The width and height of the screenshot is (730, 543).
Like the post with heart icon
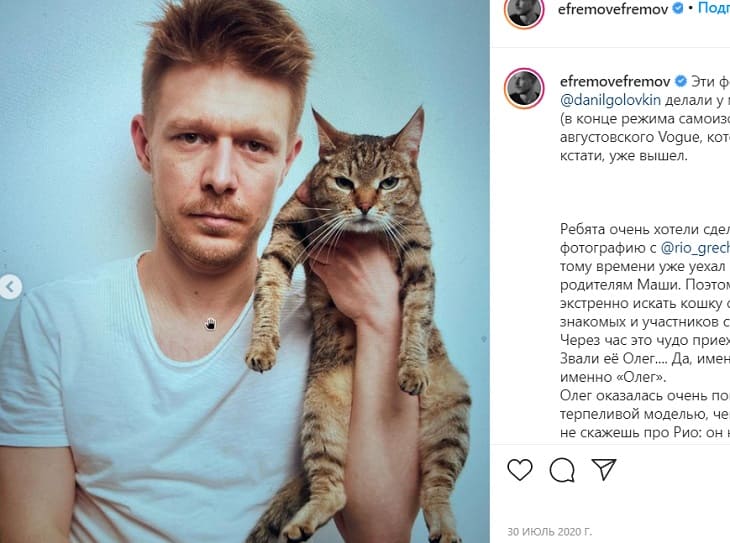[x=520, y=469]
